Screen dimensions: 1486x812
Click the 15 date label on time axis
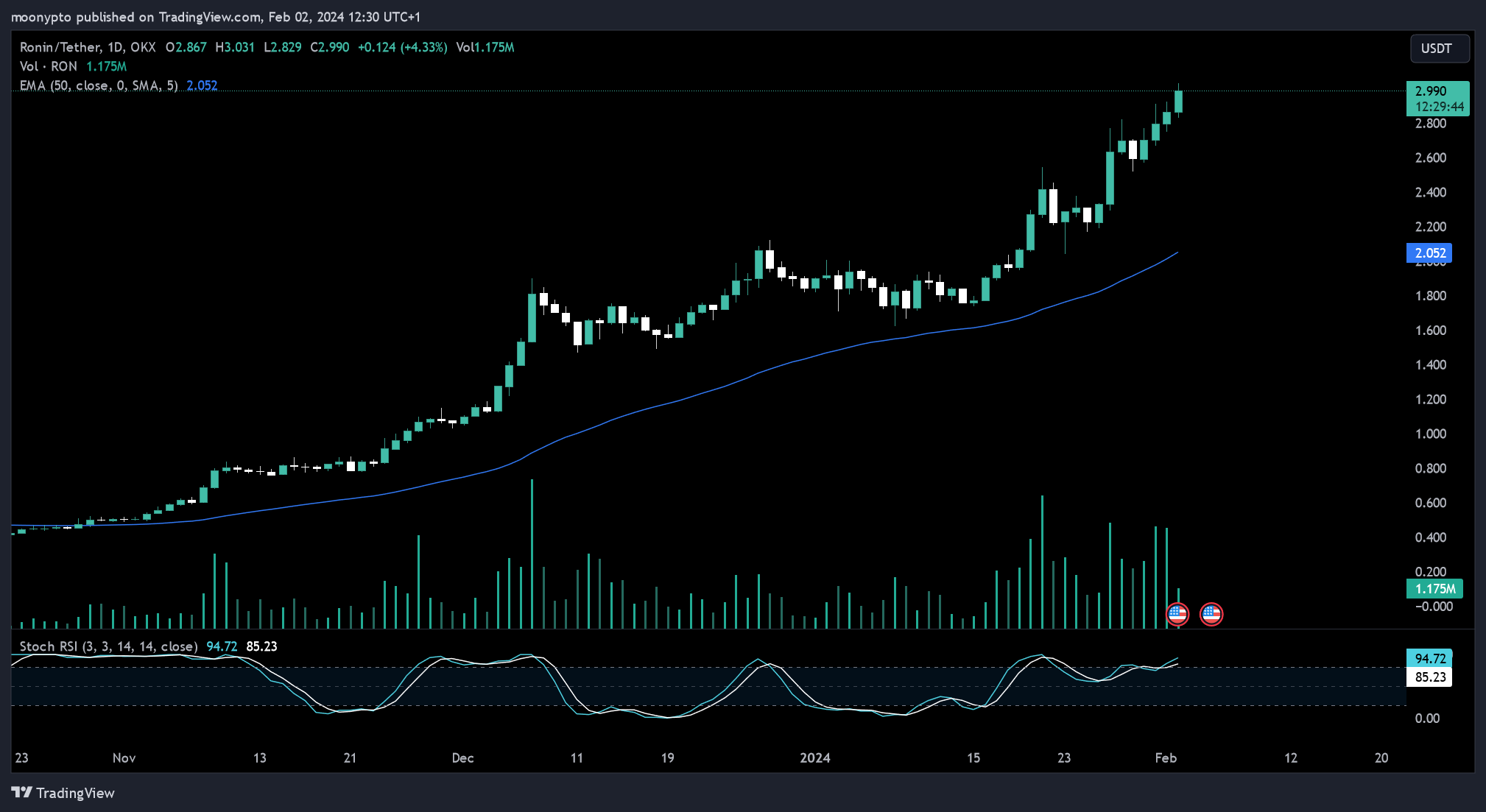pyautogui.click(x=973, y=758)
